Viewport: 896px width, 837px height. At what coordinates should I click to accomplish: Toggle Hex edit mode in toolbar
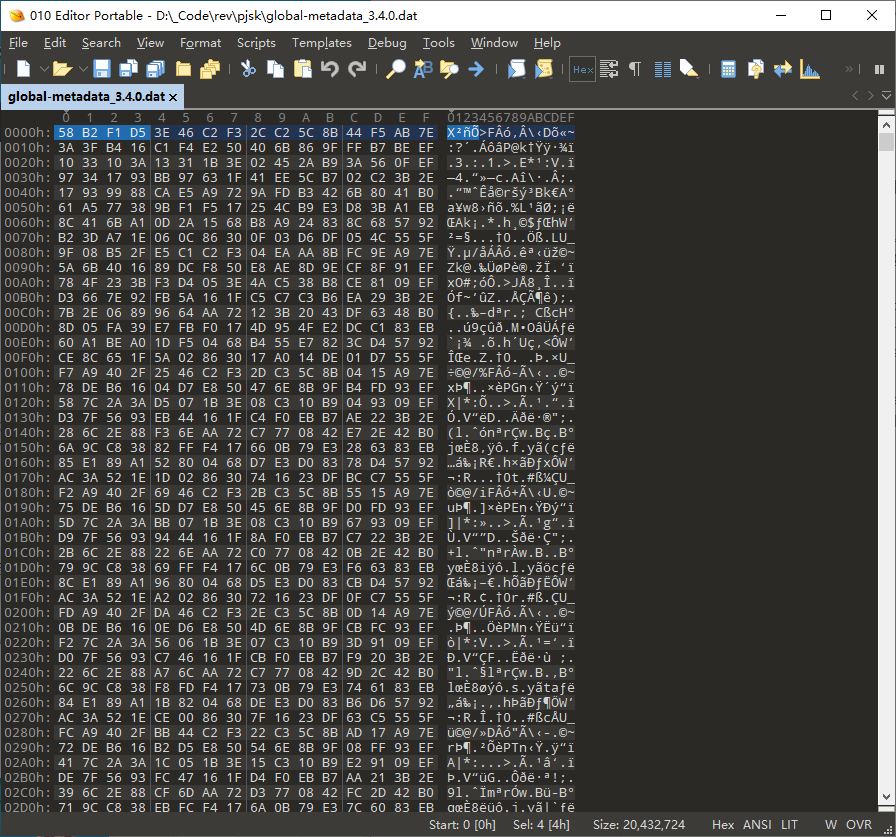[582, 69]
